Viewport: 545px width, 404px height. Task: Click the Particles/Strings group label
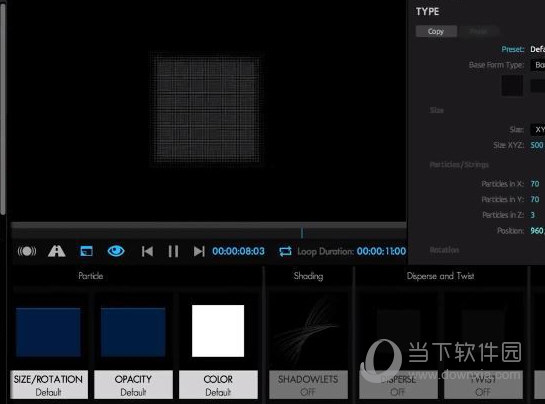(x=459, y=165)
